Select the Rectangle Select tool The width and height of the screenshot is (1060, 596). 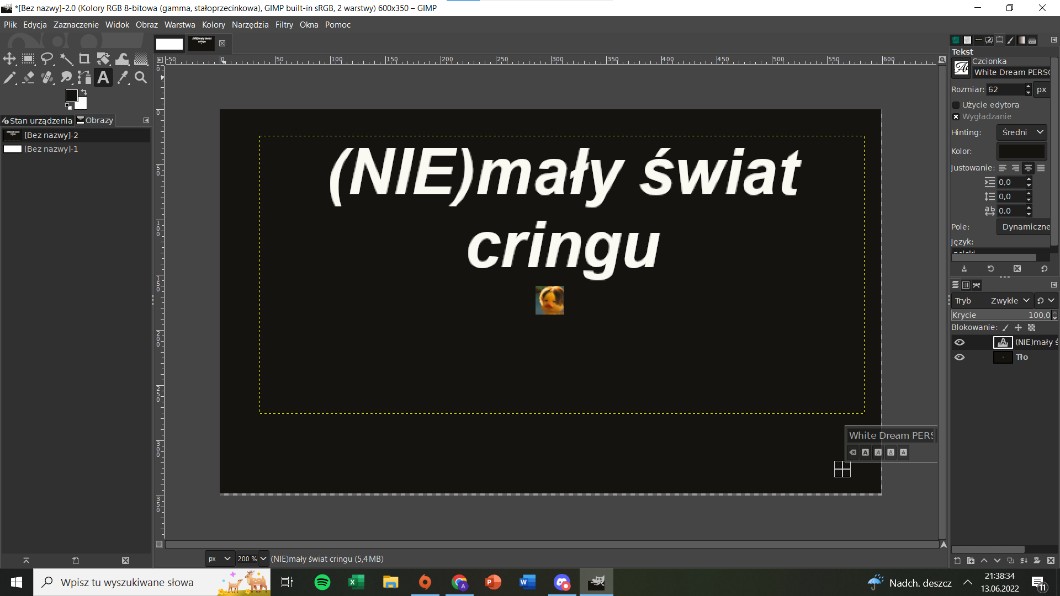[x=28, y=59]
